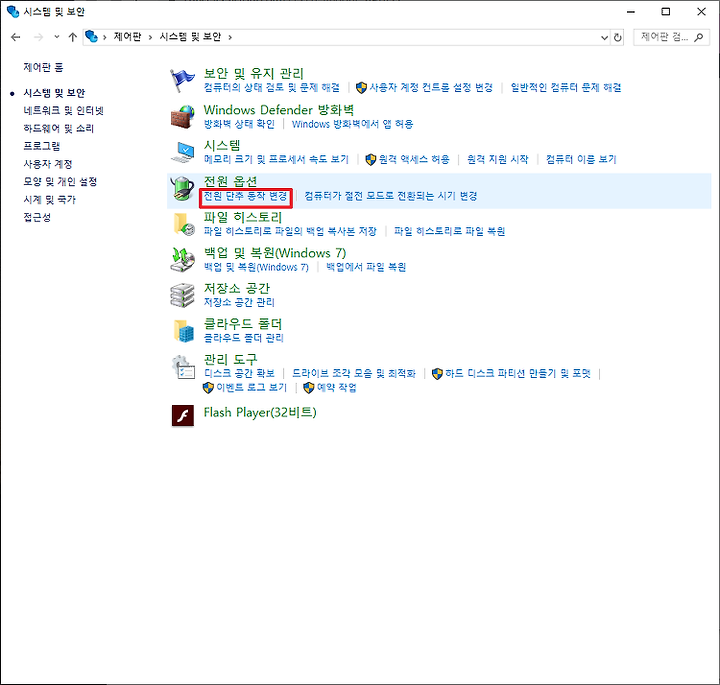720x685 pixels.
Task: Go up one level with the up arrow
Action: point(72,37)
